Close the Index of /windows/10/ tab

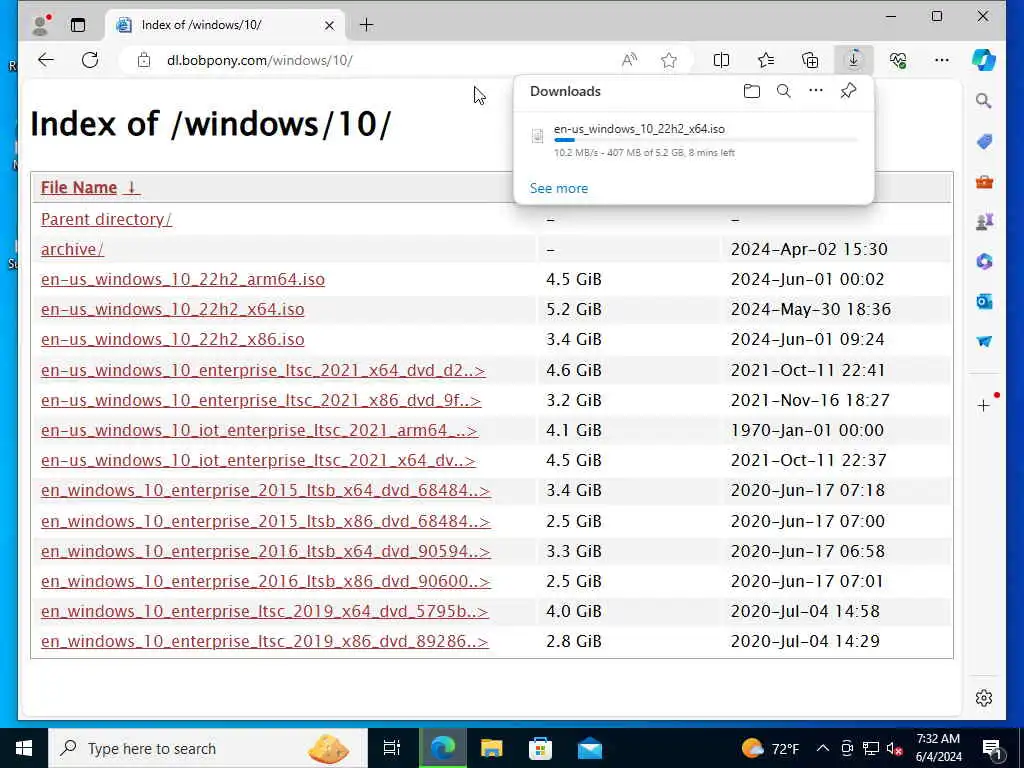pyautogui.click(x=329, y=25)
